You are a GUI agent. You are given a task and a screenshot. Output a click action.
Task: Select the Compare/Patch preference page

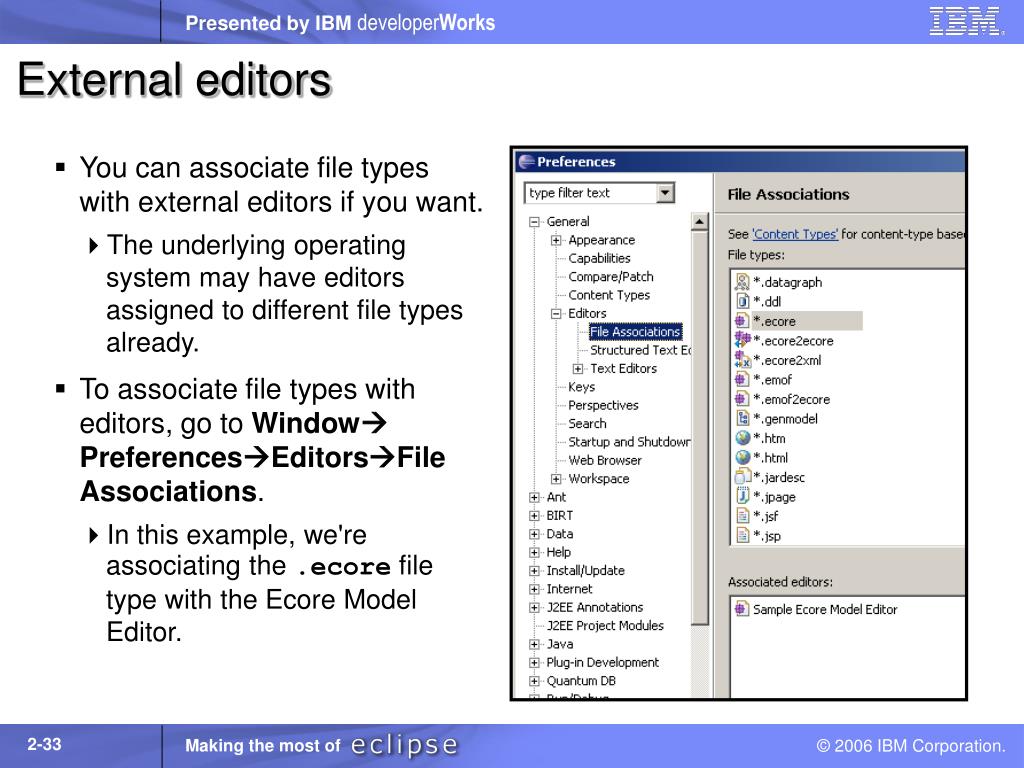(x=611, y=277)
